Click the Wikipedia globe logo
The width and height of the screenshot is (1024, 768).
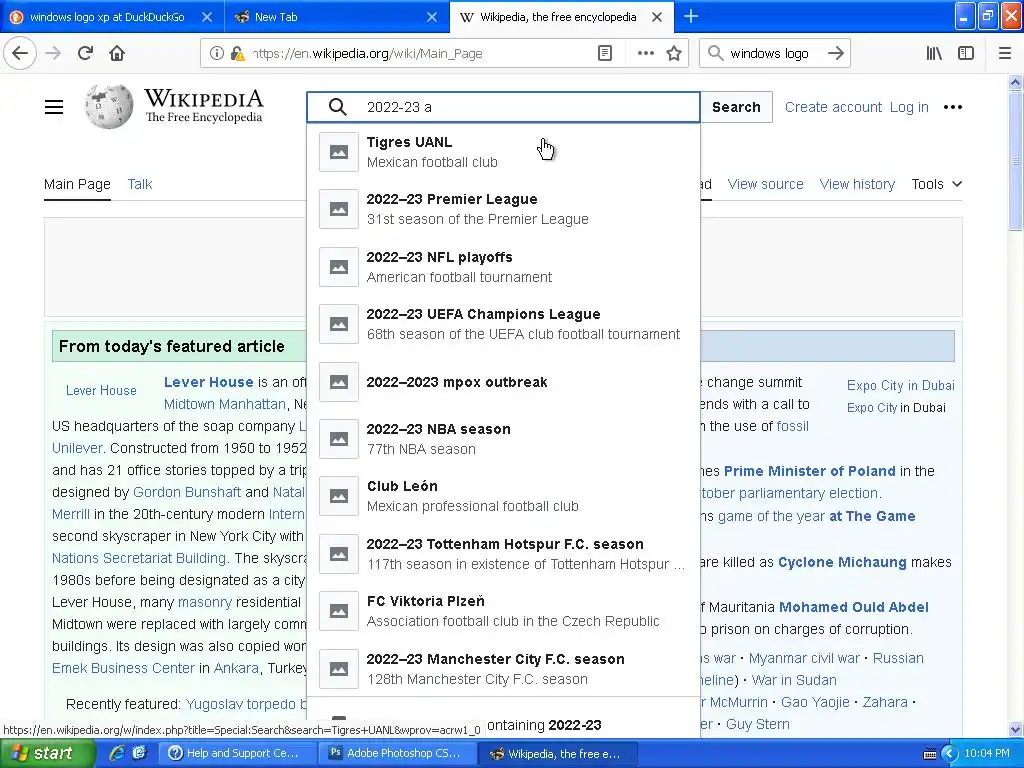coord(109,106)
